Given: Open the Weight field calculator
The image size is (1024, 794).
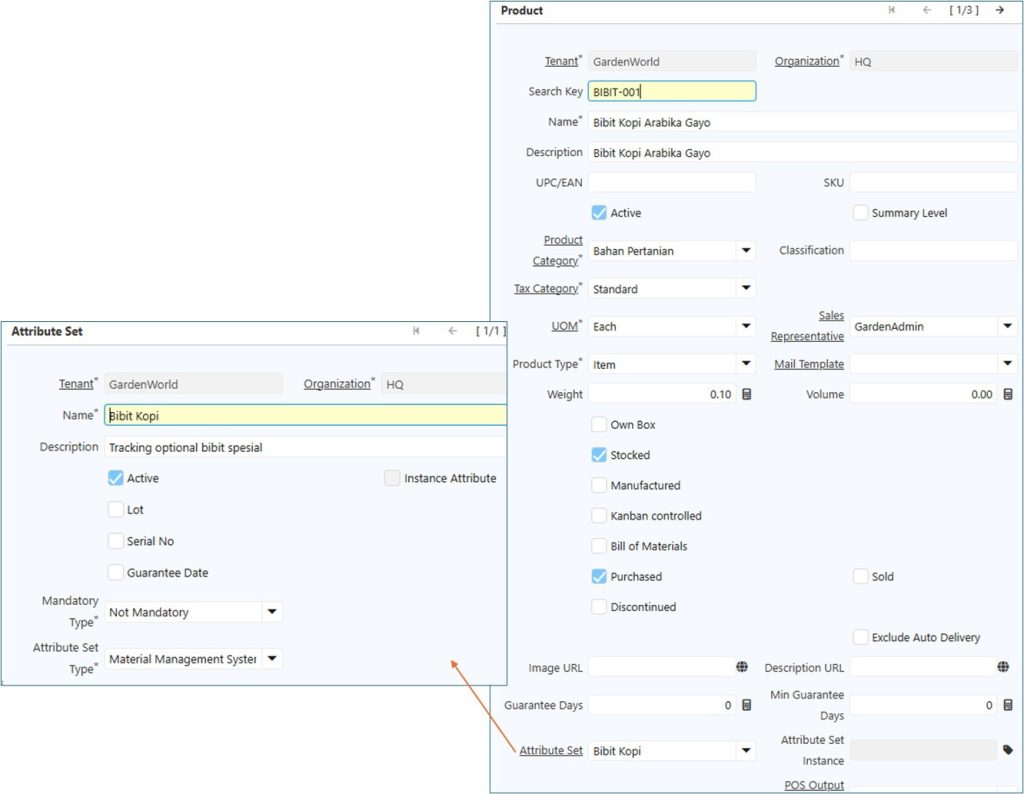Looking at the screenshot, I should click(x=746, y=395).
